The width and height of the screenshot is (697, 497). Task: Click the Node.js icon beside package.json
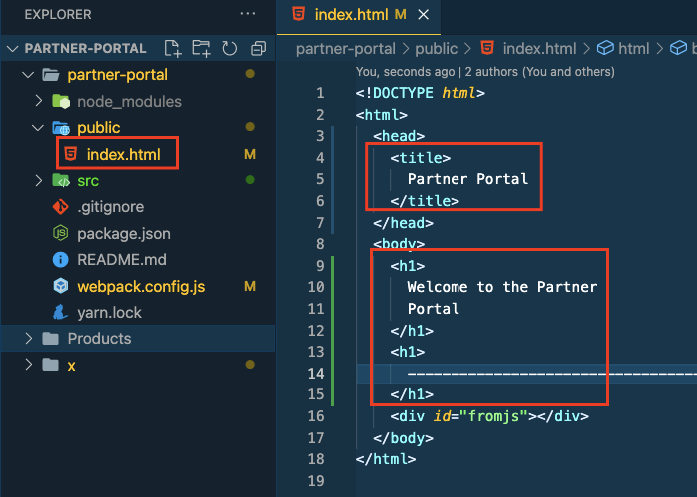(60, 233)
